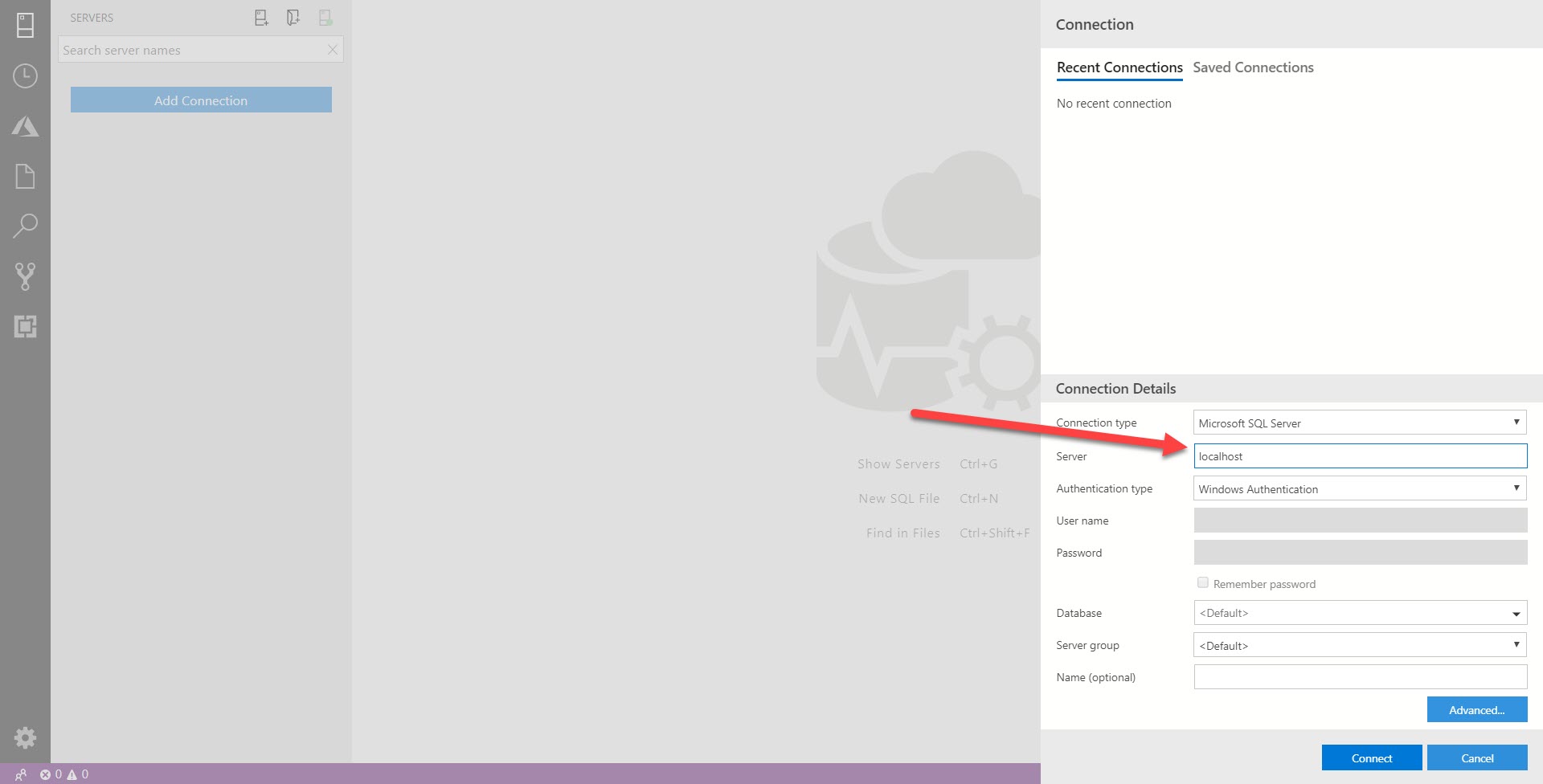Screen dimensions: 1543x784
Task: Click the User name field
Action: (x=1360, y=521)
